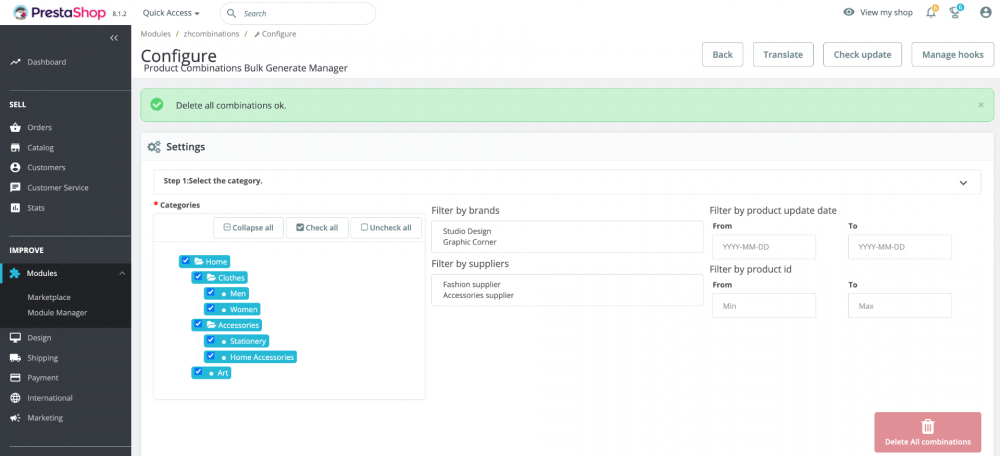Collapse the Modules menu arrow
Image resolution: width=1000 pixels, height=456 pixels.
(x=122, y=273)
